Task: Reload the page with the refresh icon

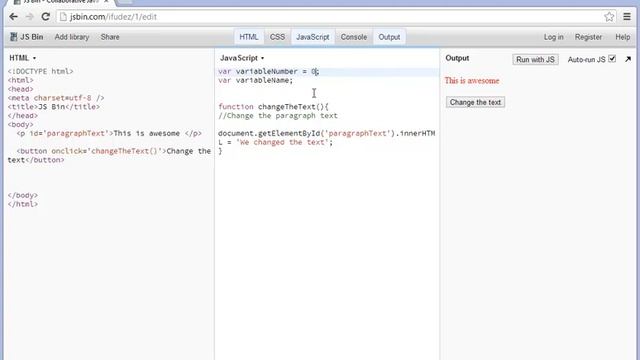Action: [46, 17]
